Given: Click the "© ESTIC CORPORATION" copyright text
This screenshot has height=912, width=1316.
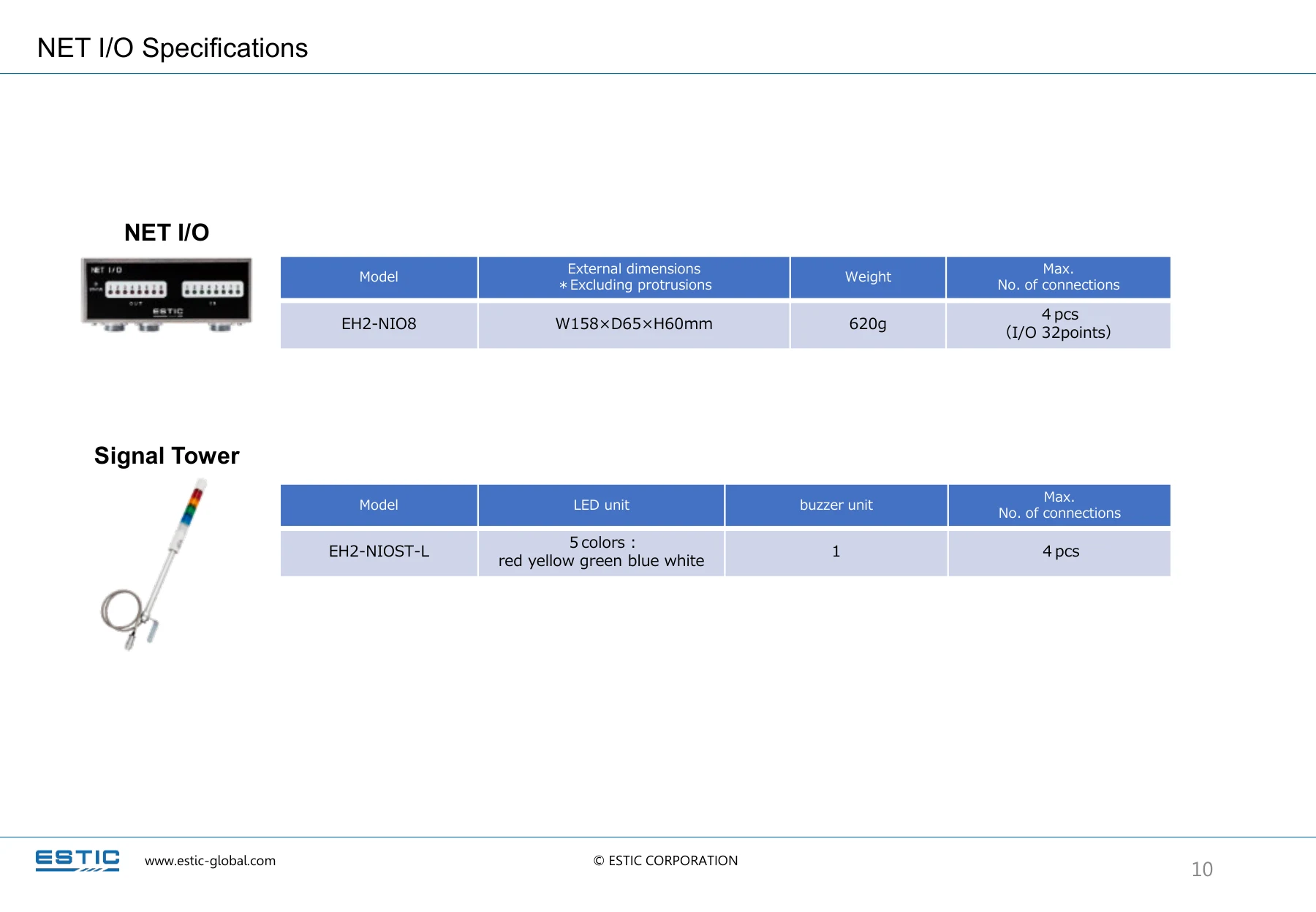Looking at the screenshot, I should [x=665, y=861].
